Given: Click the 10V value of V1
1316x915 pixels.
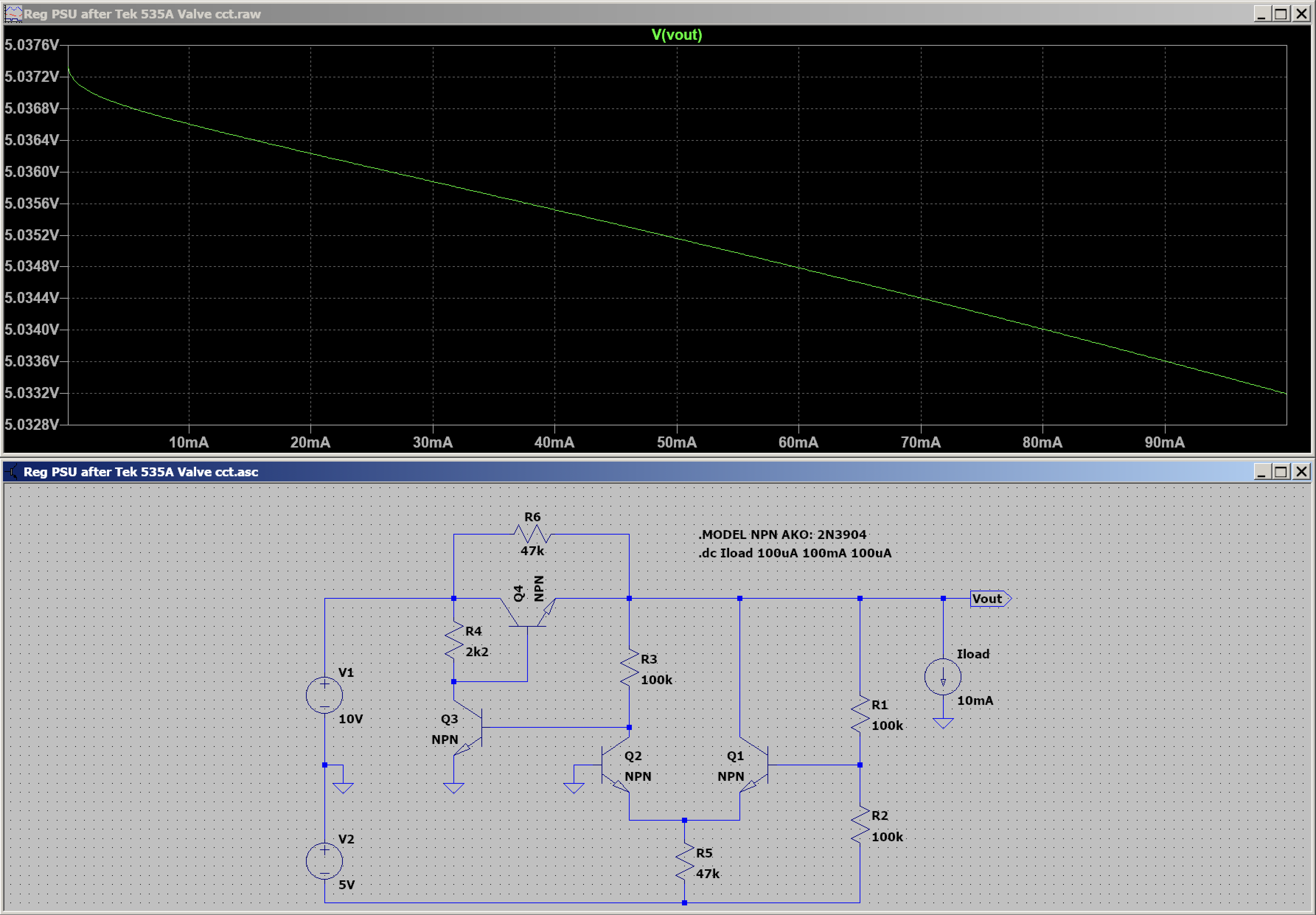Looking at the screenshot, I should [351, 719].
